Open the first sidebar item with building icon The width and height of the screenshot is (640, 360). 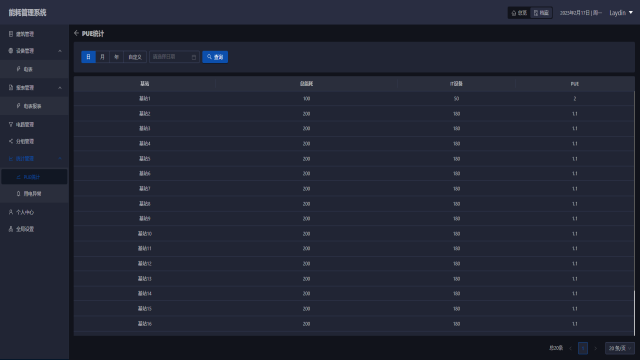[x=34, y=34]
